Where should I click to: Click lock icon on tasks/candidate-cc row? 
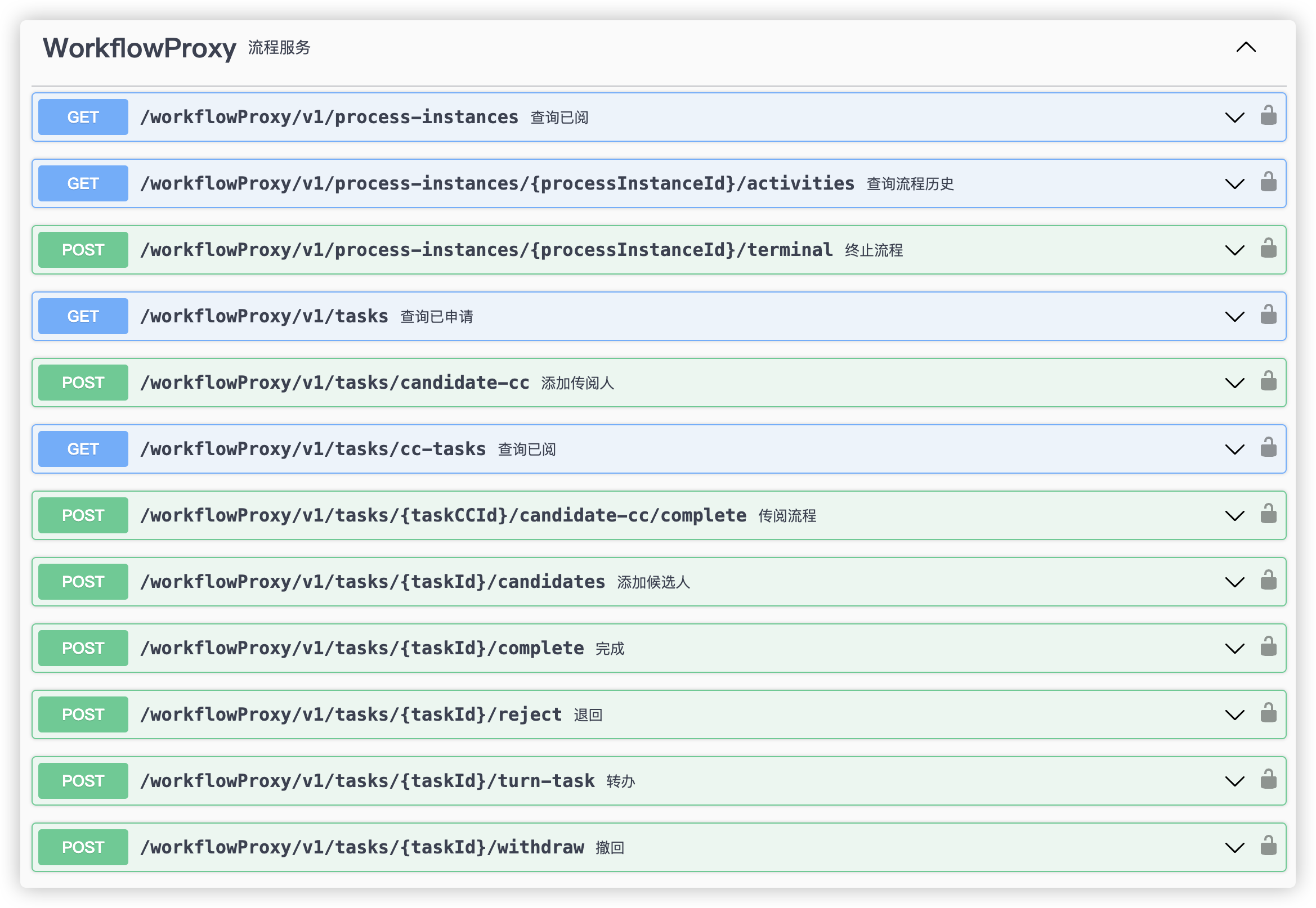click(x=1268, y=382)
